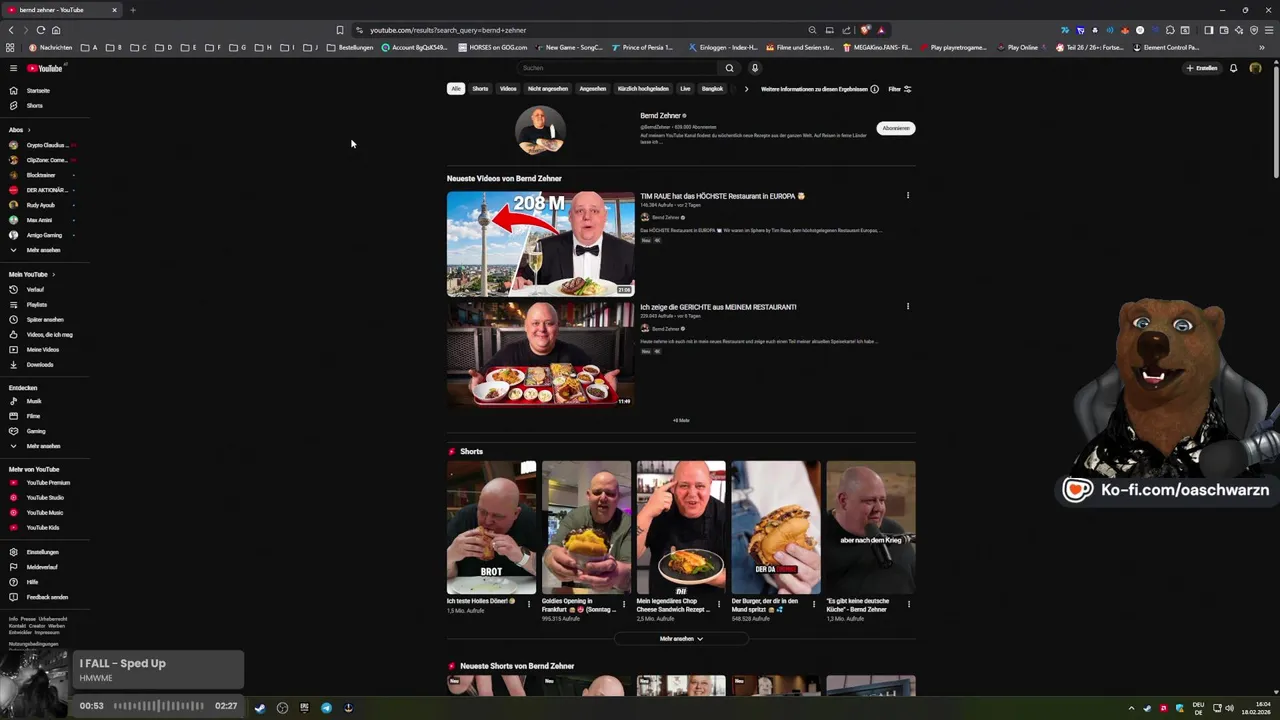Select the Live filter chip
Screen dimensions: 1280x720
(x=685, y=89)
